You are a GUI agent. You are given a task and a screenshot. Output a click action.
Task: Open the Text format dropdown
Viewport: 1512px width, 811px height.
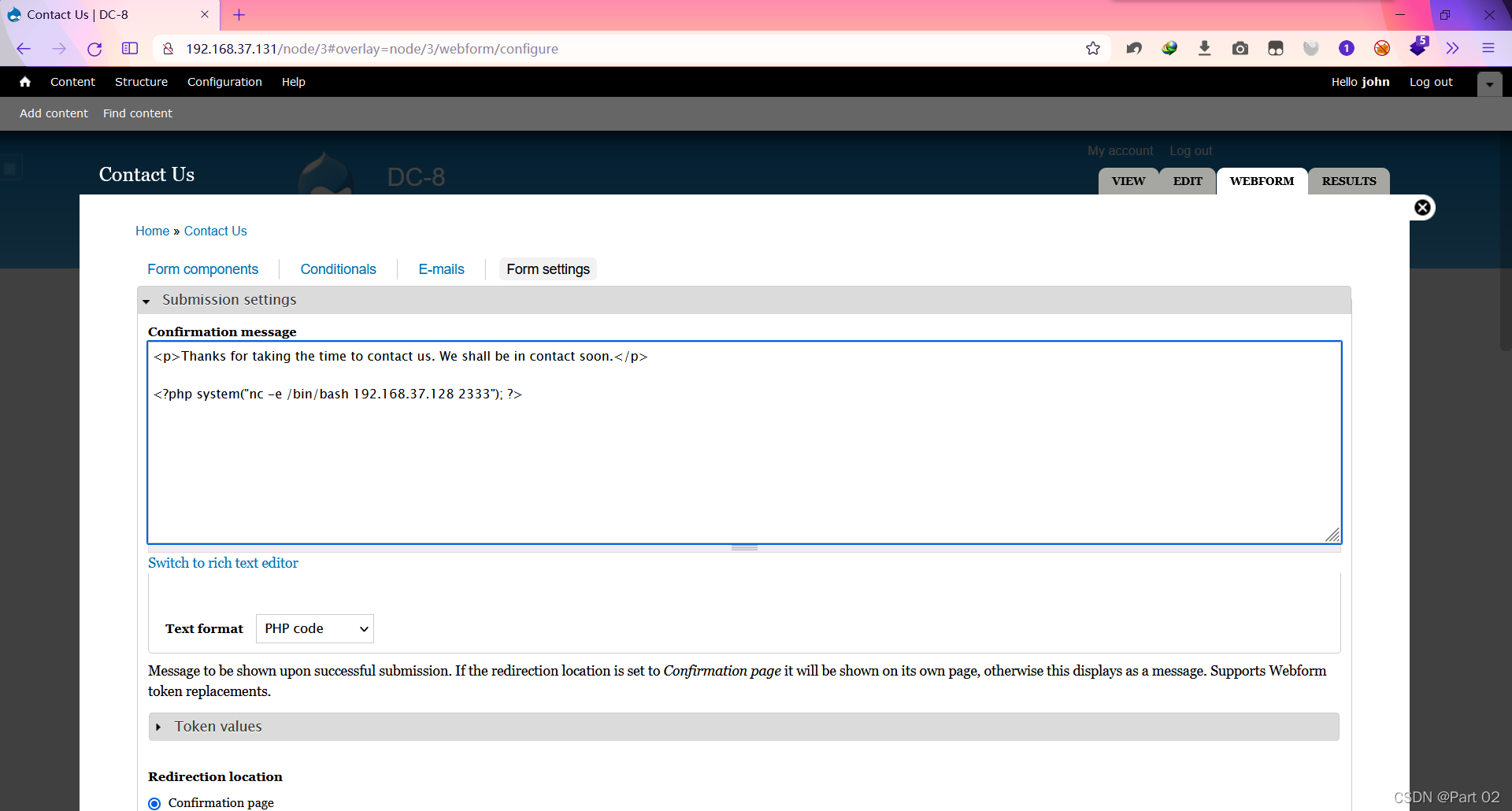(x=315, y=628)
